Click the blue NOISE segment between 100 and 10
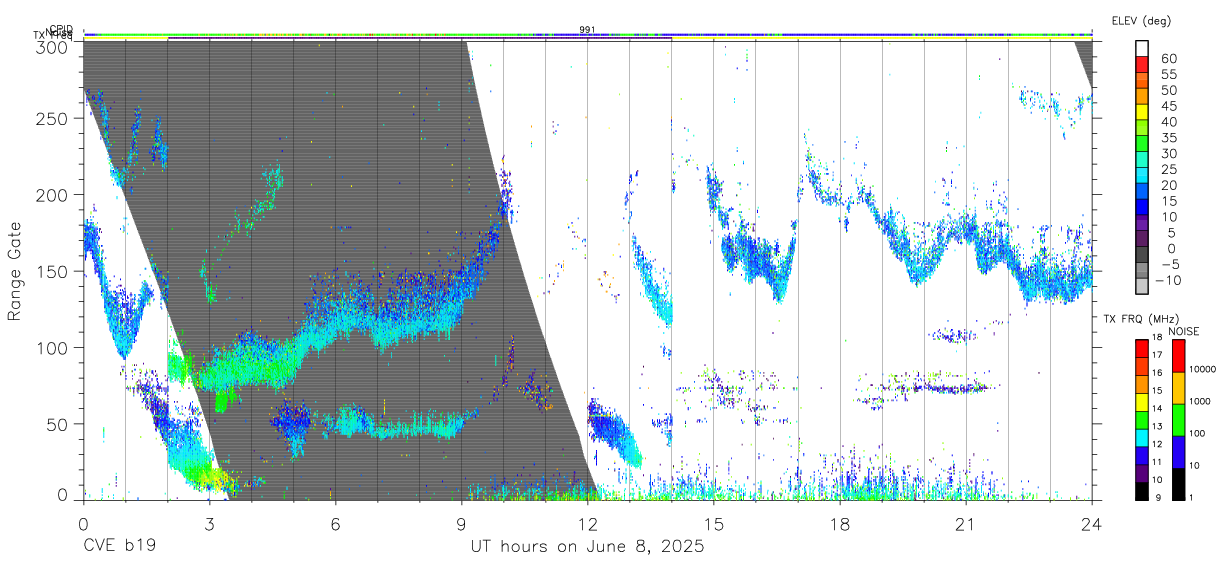The image size is (1228, 567). pos(1178,451)
